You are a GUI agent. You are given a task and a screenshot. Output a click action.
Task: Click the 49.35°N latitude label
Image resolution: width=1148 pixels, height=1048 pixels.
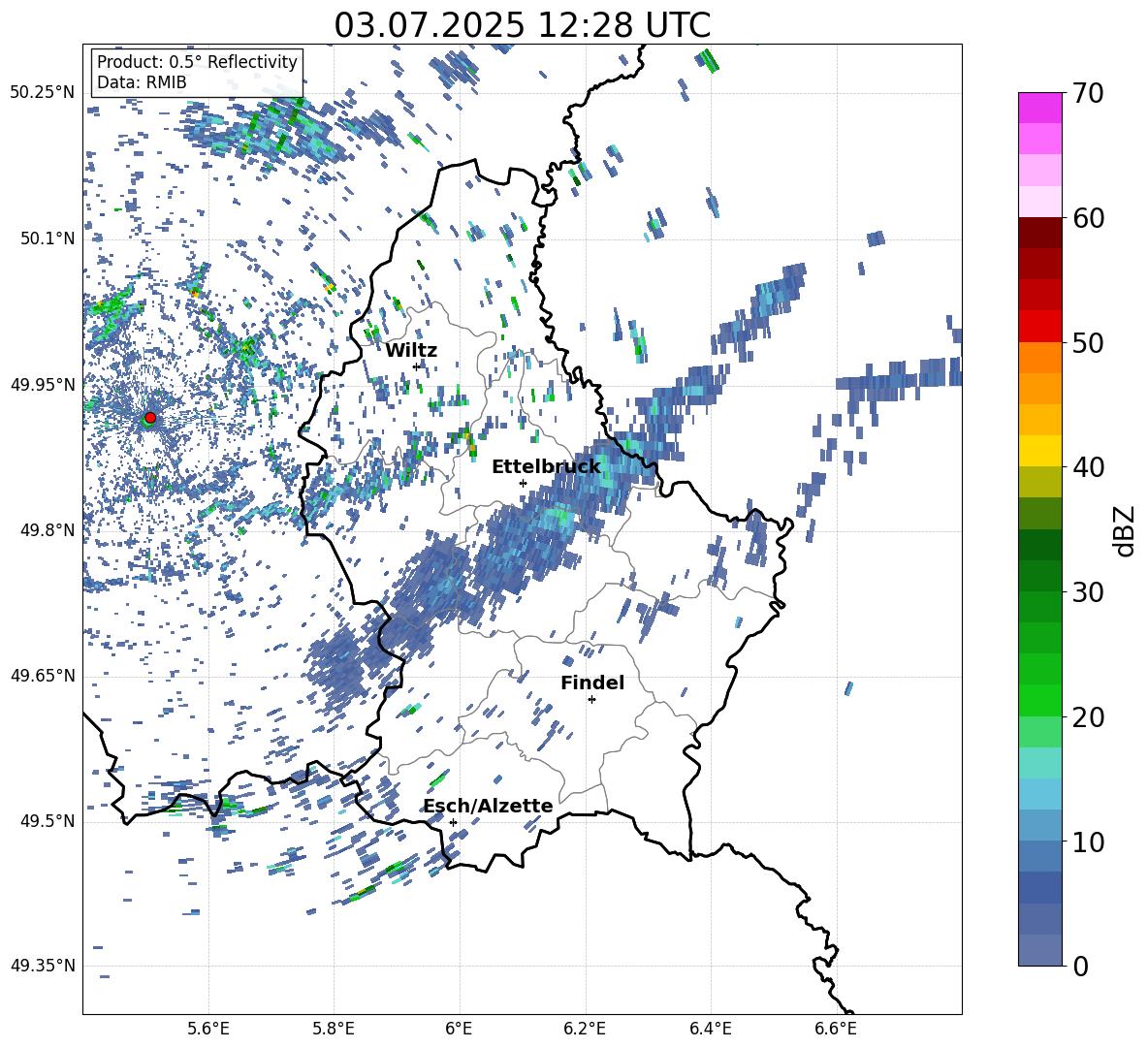pyautogui.click(x=43, y=967)
